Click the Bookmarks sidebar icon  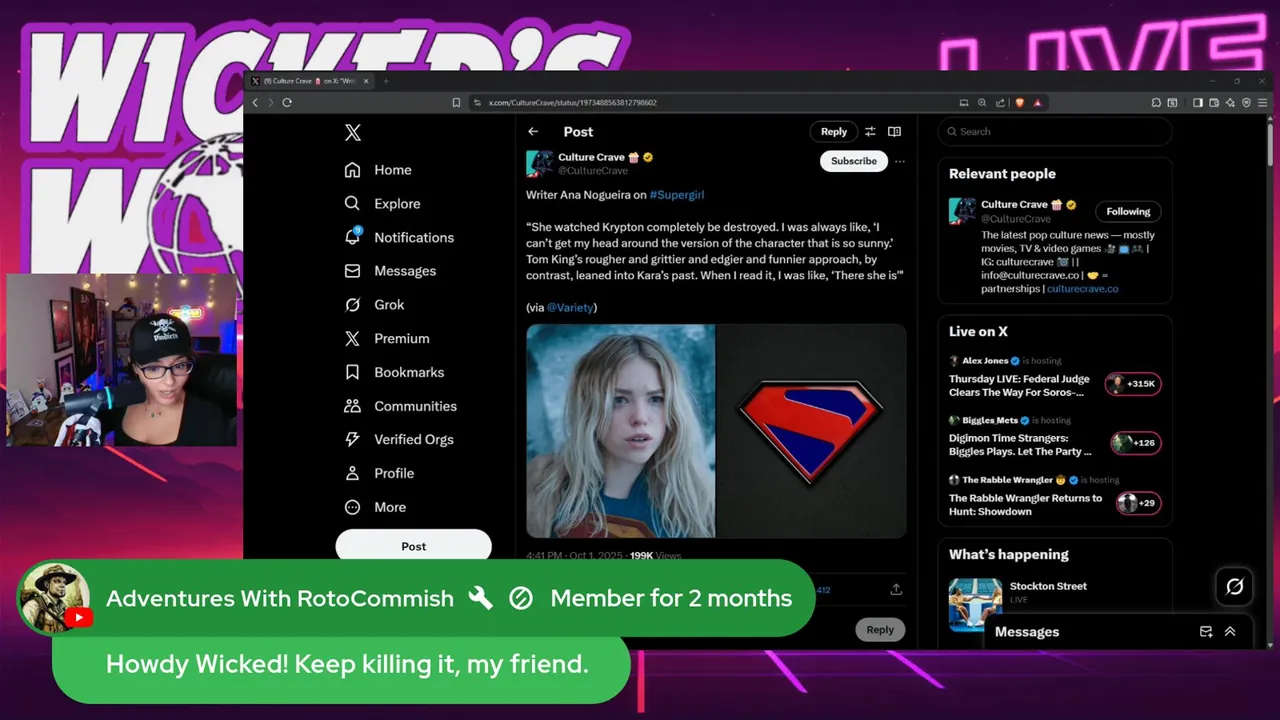click(352, 372)
